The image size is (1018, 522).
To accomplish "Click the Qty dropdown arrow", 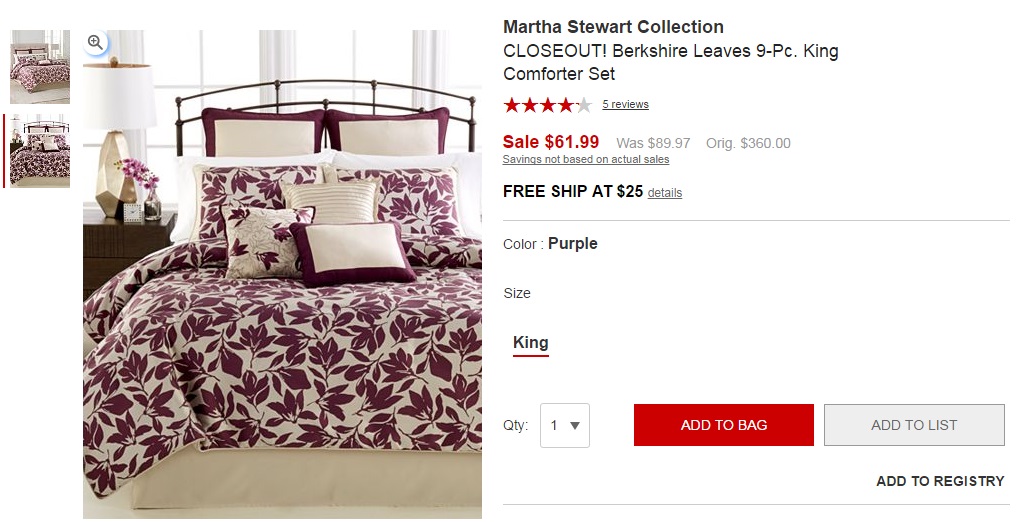I will (575, 426).
